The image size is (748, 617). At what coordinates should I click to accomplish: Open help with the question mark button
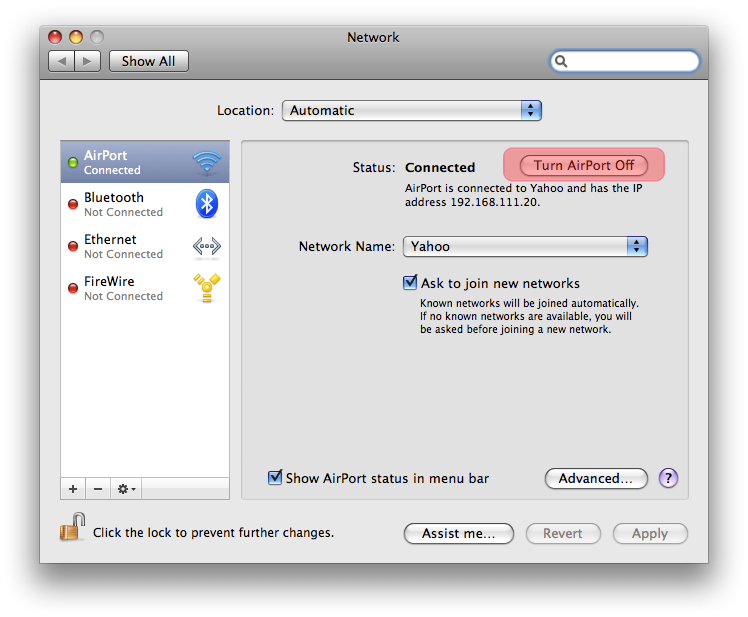668,478
